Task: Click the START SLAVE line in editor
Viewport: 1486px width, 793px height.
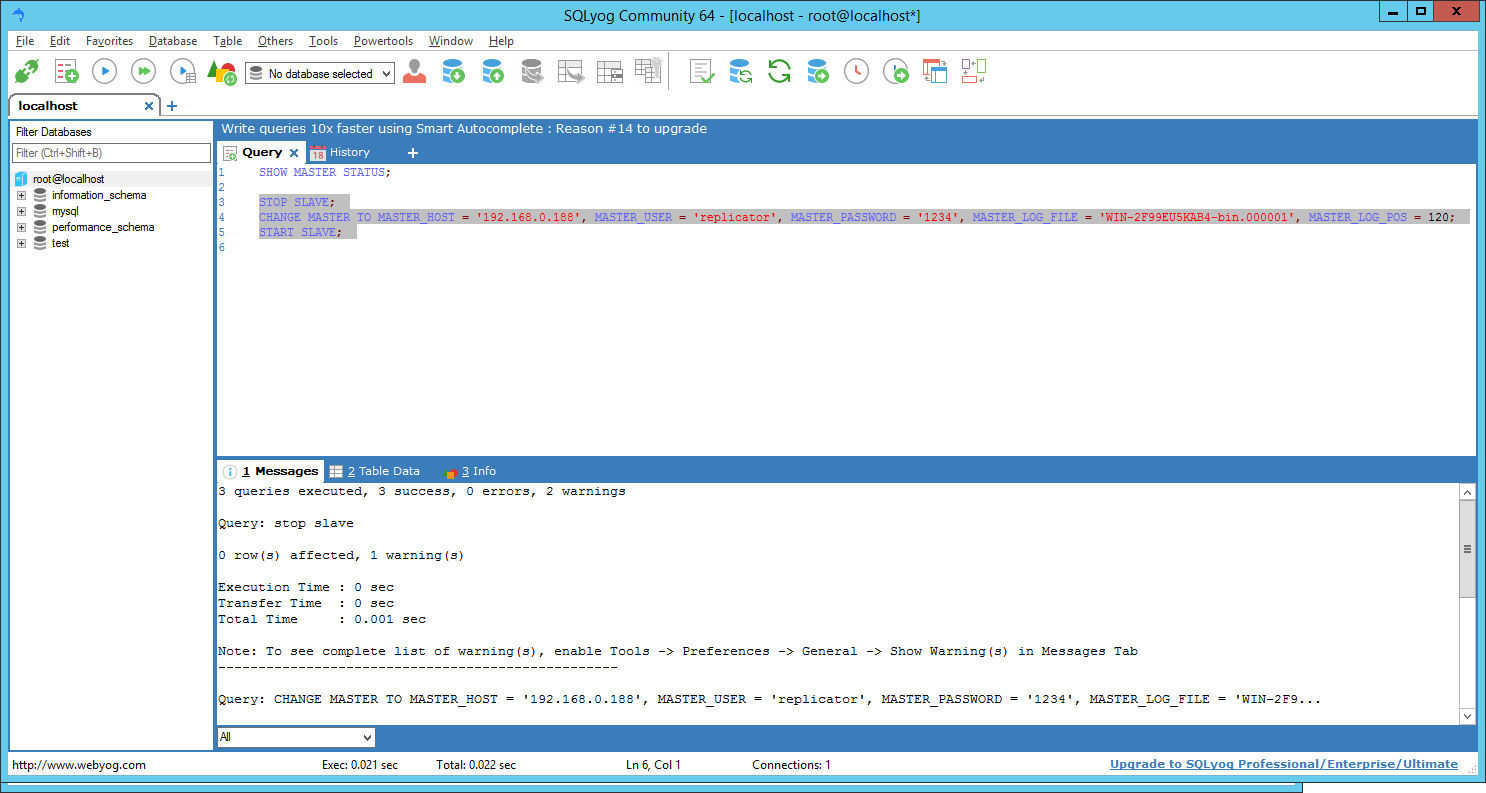Action: pos(300,232)
